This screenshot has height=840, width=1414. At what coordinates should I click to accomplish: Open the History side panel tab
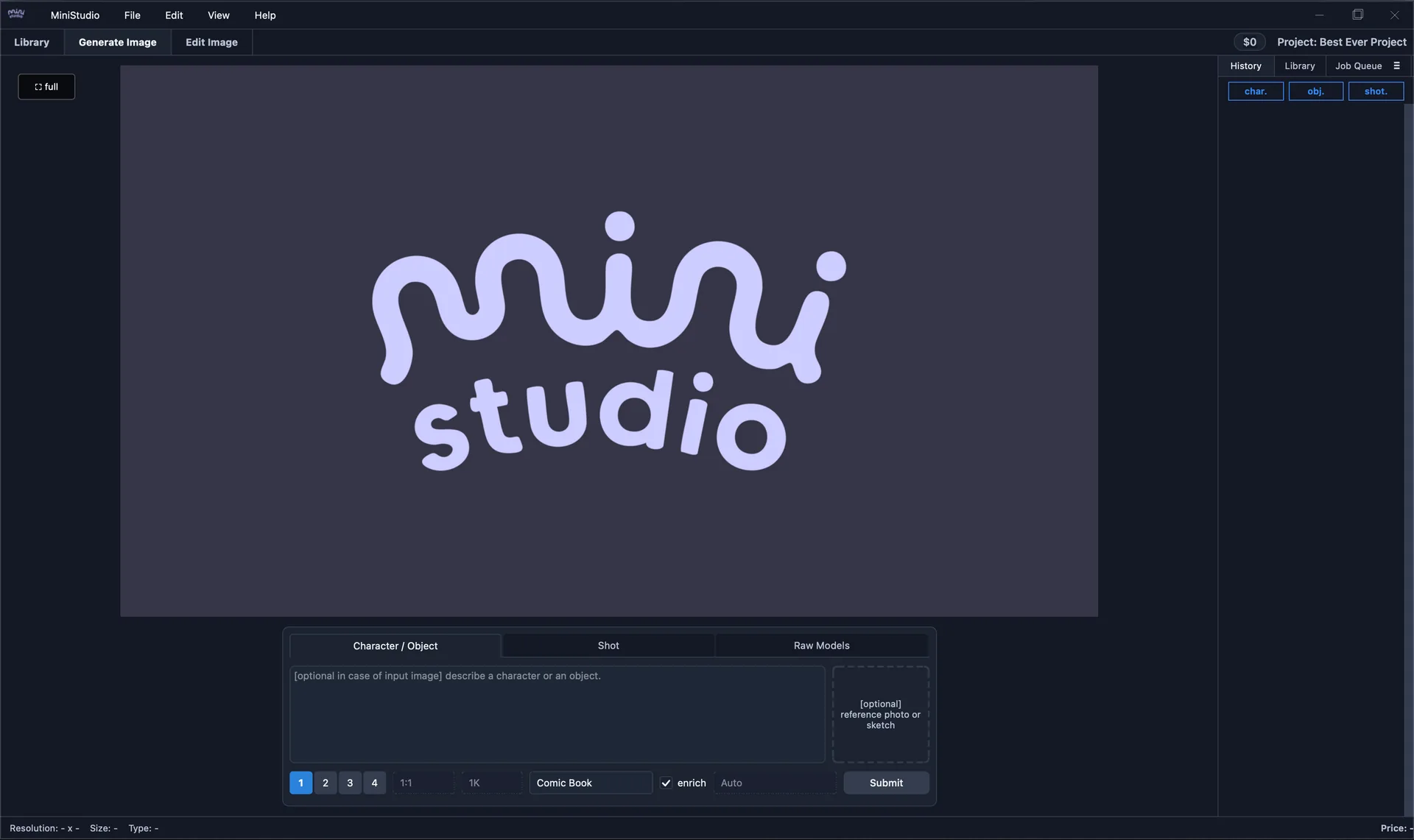click(x=1246, y=66)
